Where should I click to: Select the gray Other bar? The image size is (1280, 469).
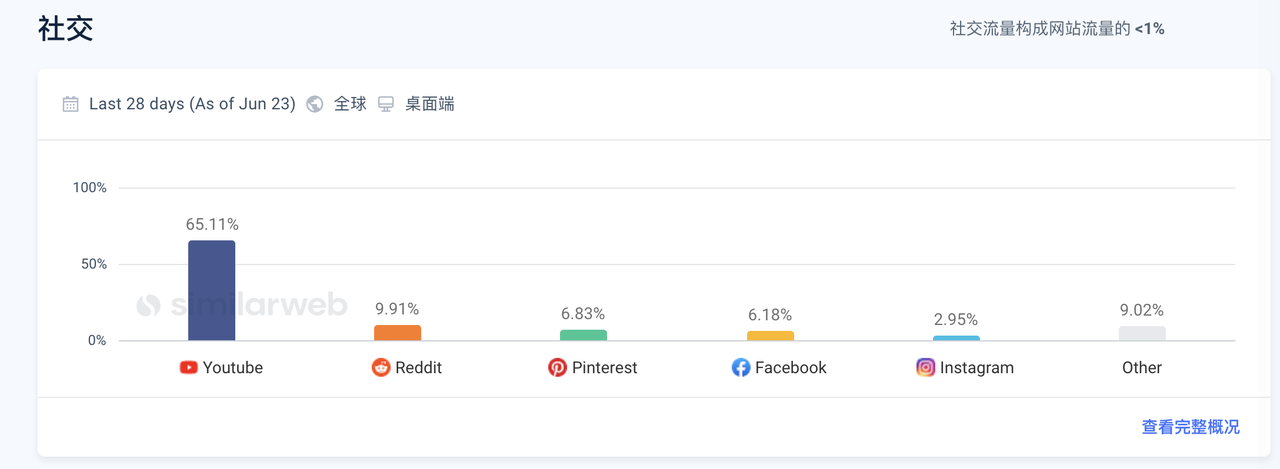pyautogui.click(x=1142, y=334)
